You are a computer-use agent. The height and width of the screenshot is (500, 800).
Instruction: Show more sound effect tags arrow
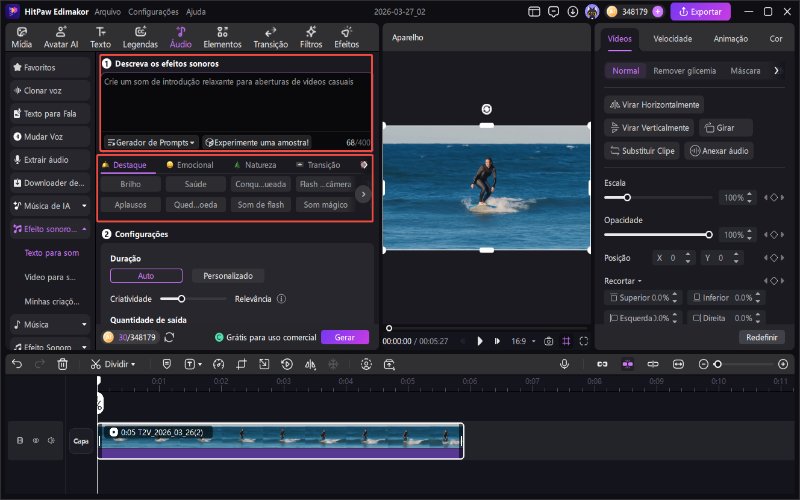click(363, 194)
